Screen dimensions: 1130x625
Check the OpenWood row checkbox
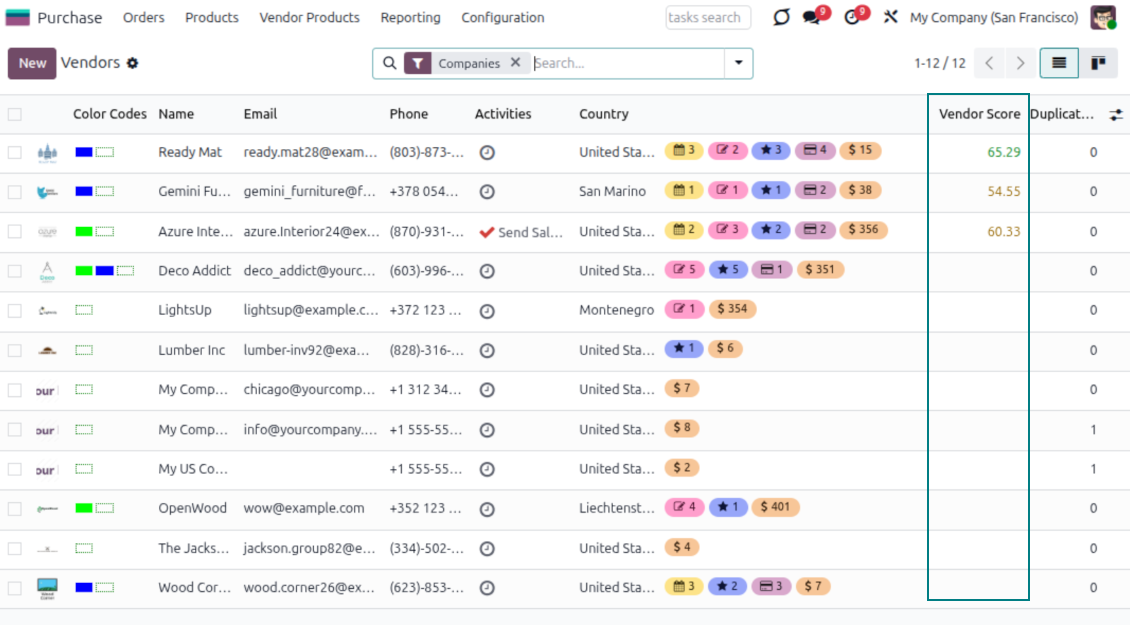15,508
